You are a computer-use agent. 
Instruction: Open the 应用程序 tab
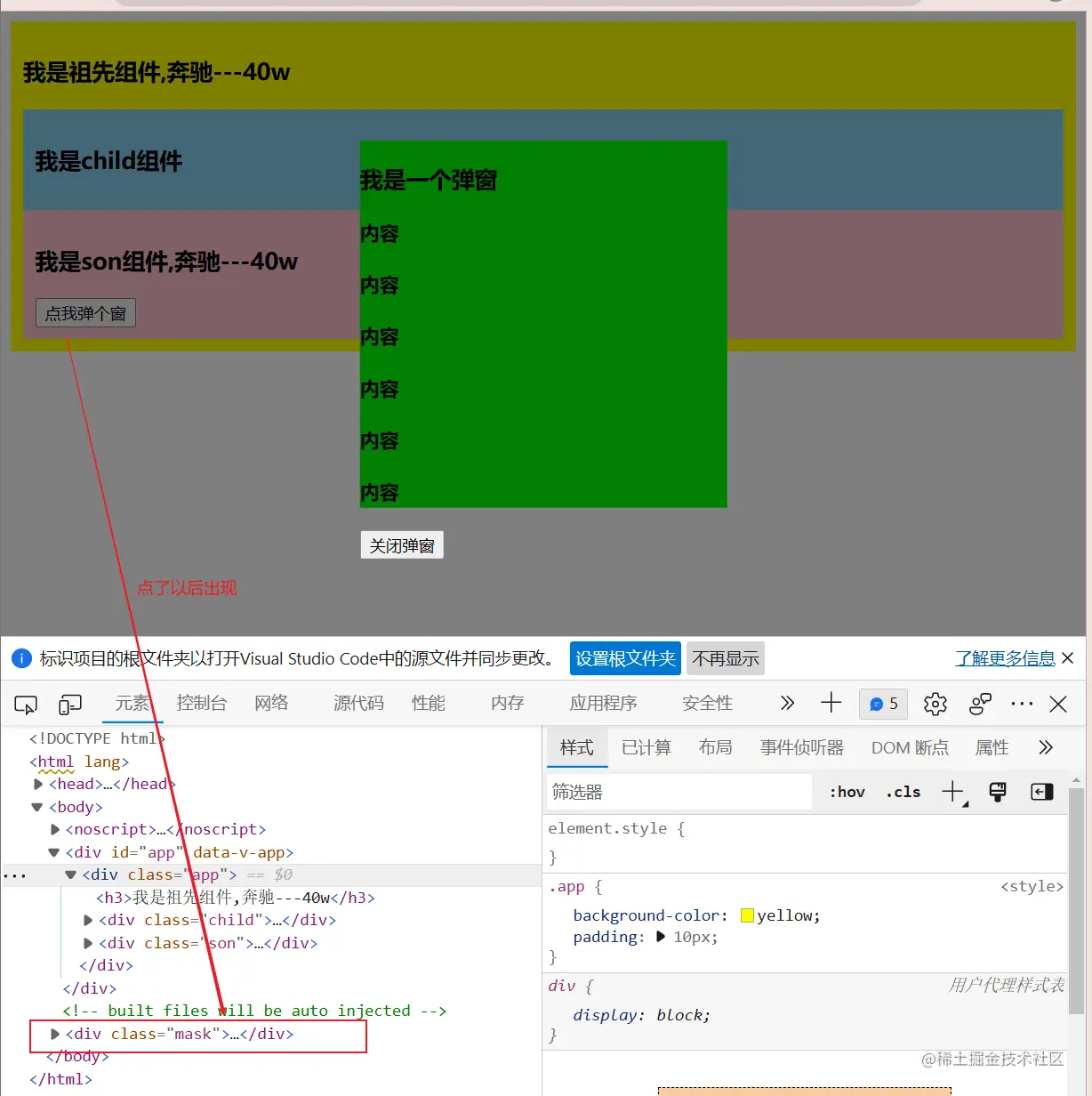(x=604, y=703)
